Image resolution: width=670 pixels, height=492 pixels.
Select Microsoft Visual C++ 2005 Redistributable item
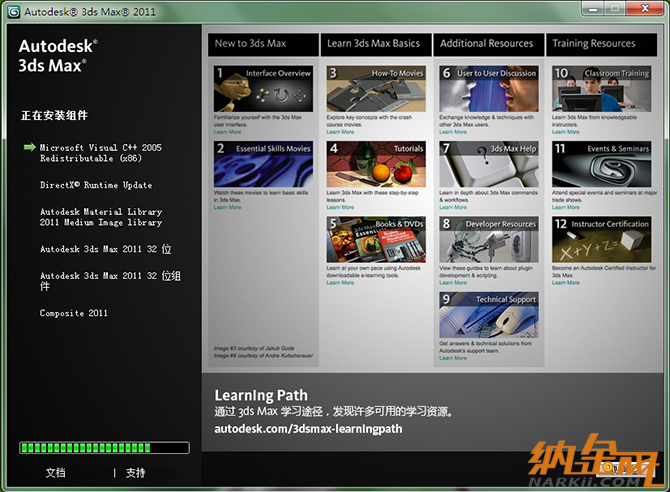(101, 153)
